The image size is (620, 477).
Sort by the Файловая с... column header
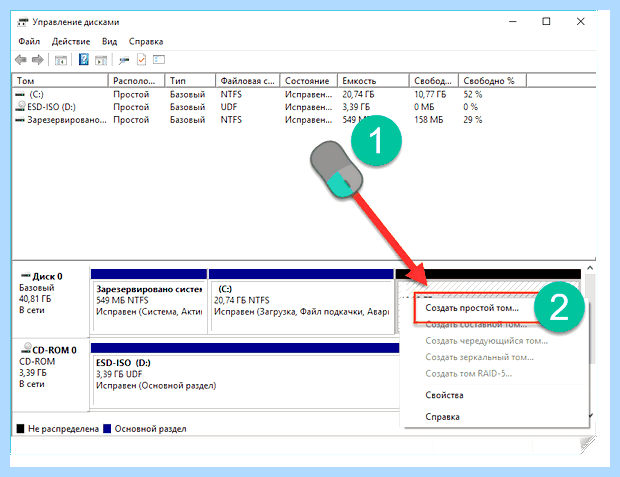(248, 81)
